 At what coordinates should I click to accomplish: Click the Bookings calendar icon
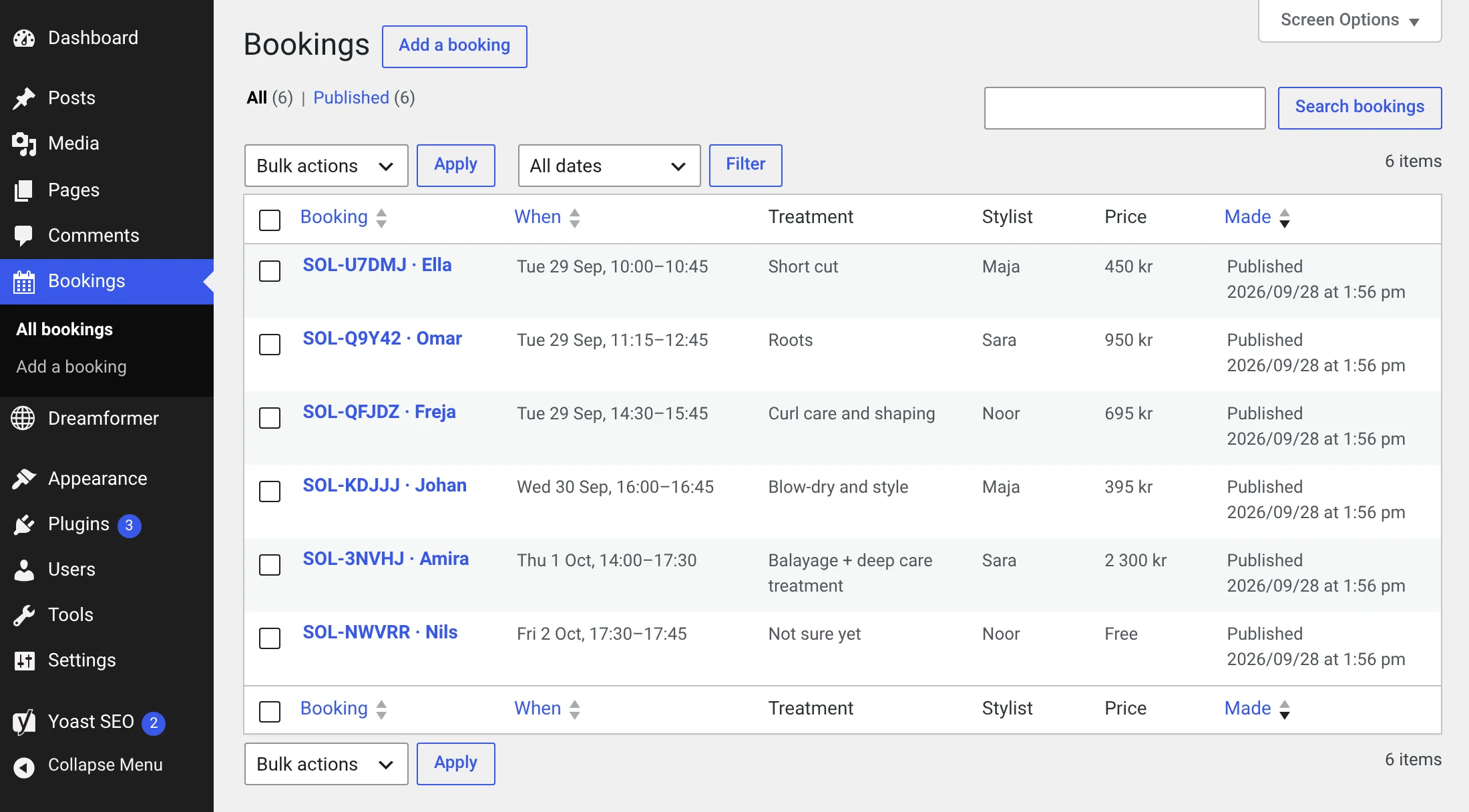24,281
